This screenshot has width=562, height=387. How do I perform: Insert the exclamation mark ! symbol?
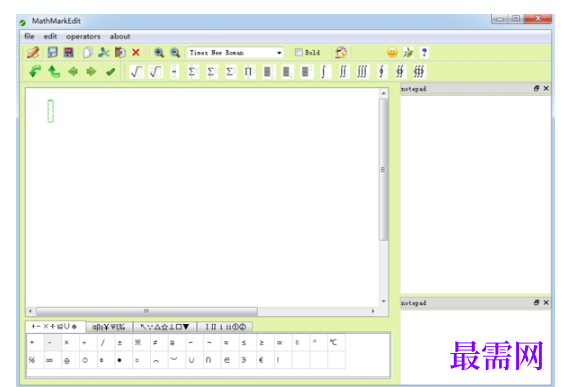pos(278,360)
